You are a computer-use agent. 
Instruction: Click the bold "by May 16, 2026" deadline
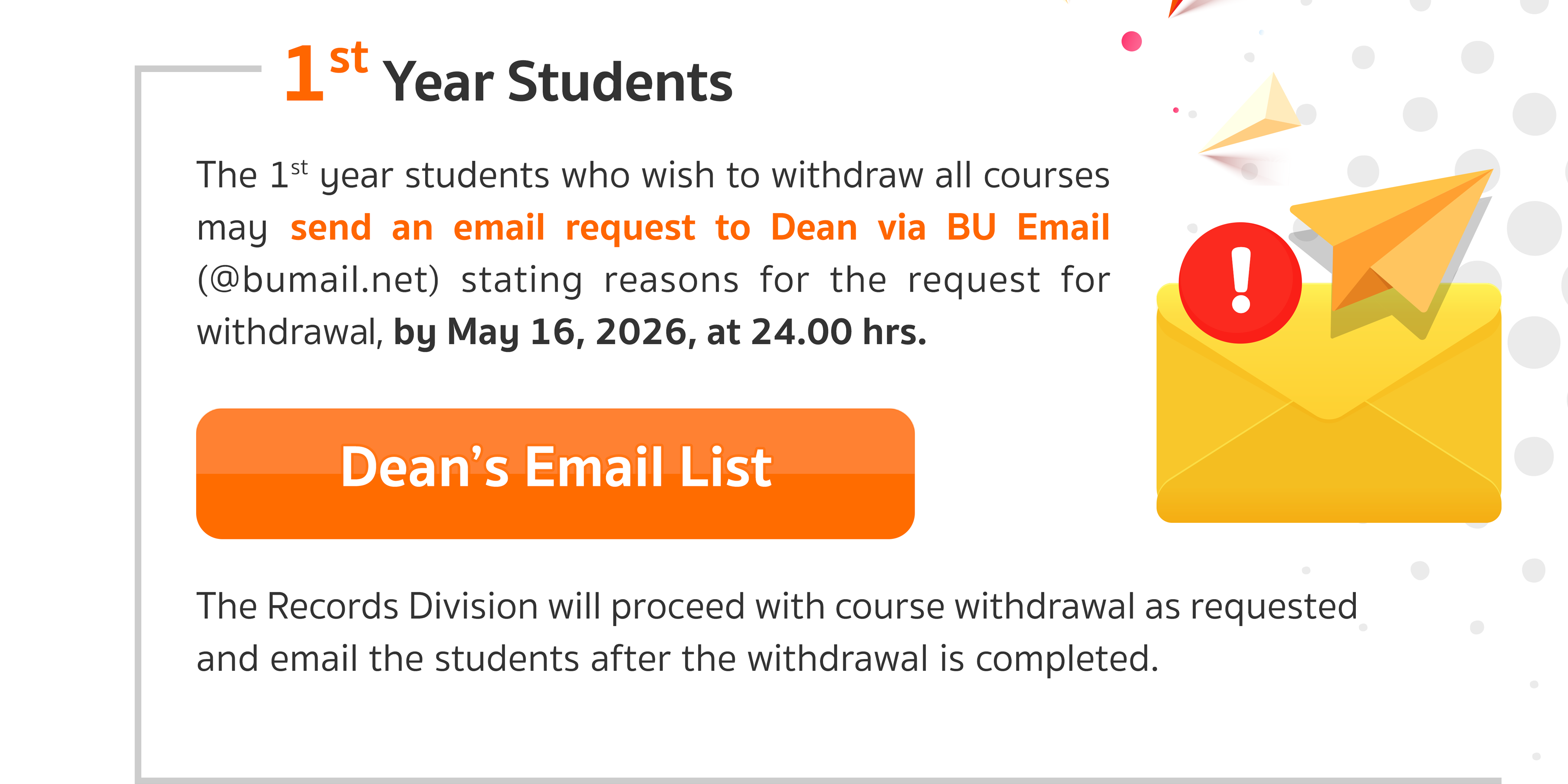545,332
